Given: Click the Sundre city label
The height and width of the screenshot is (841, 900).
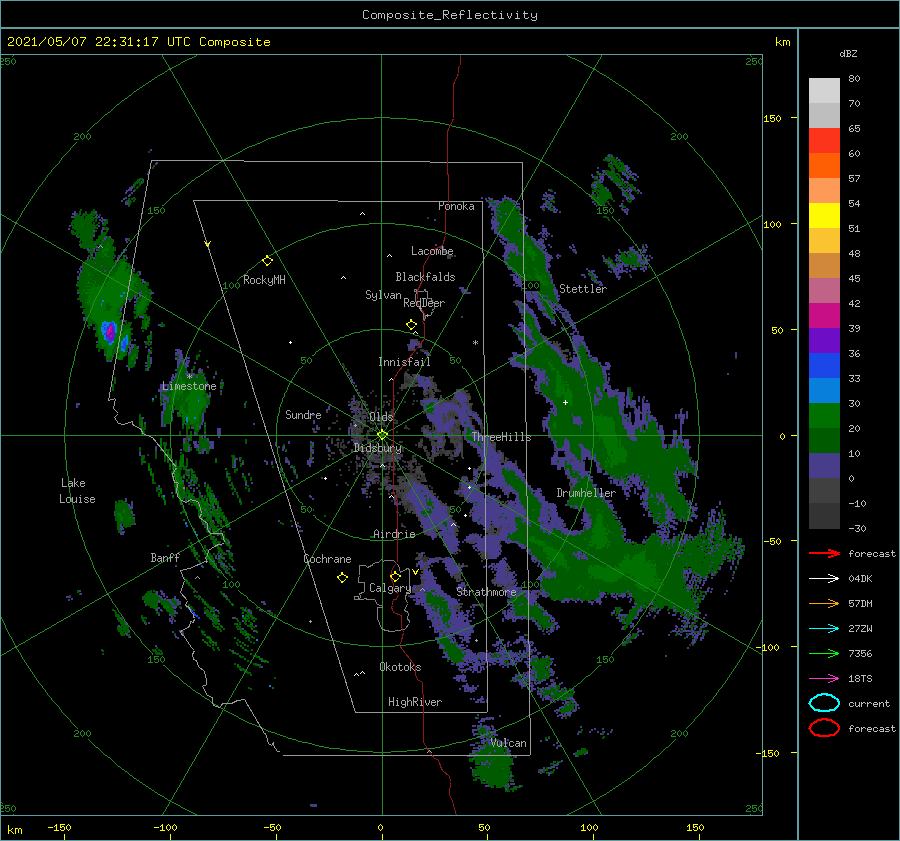Looking at the screenshot, I should 303,414.
